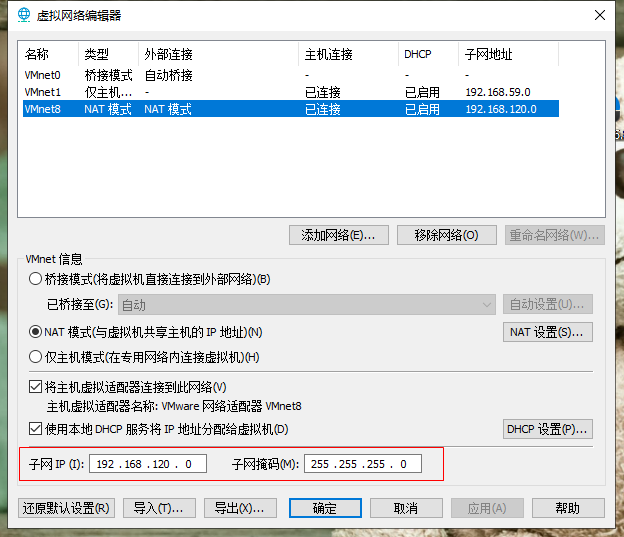
Task: Click 已启用 DHCP cell in VMnet1 row
Action: click(x=422, y=92)
